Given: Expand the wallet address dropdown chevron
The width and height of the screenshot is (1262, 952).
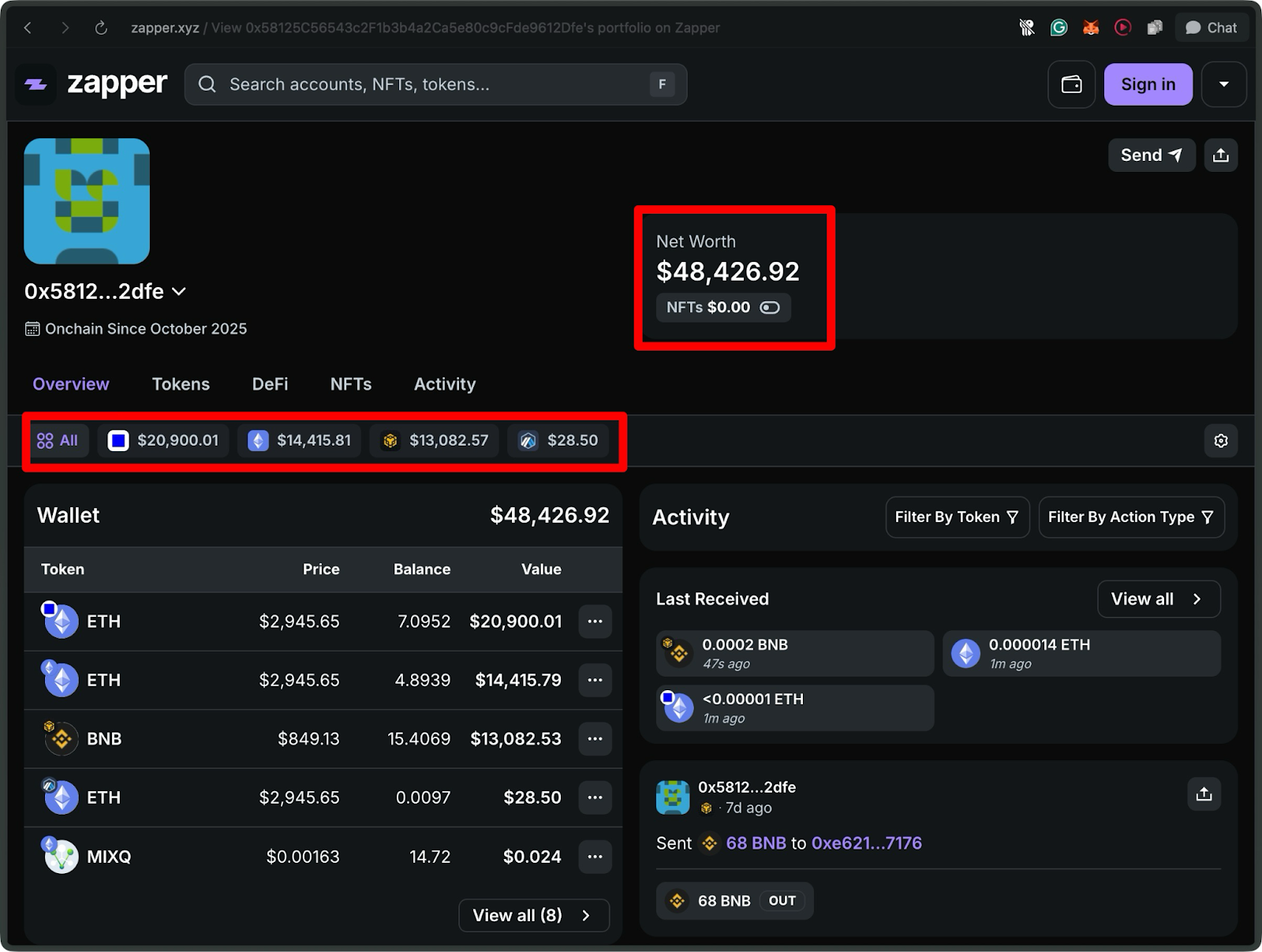Looking at the screenshot, I should 178,292.
